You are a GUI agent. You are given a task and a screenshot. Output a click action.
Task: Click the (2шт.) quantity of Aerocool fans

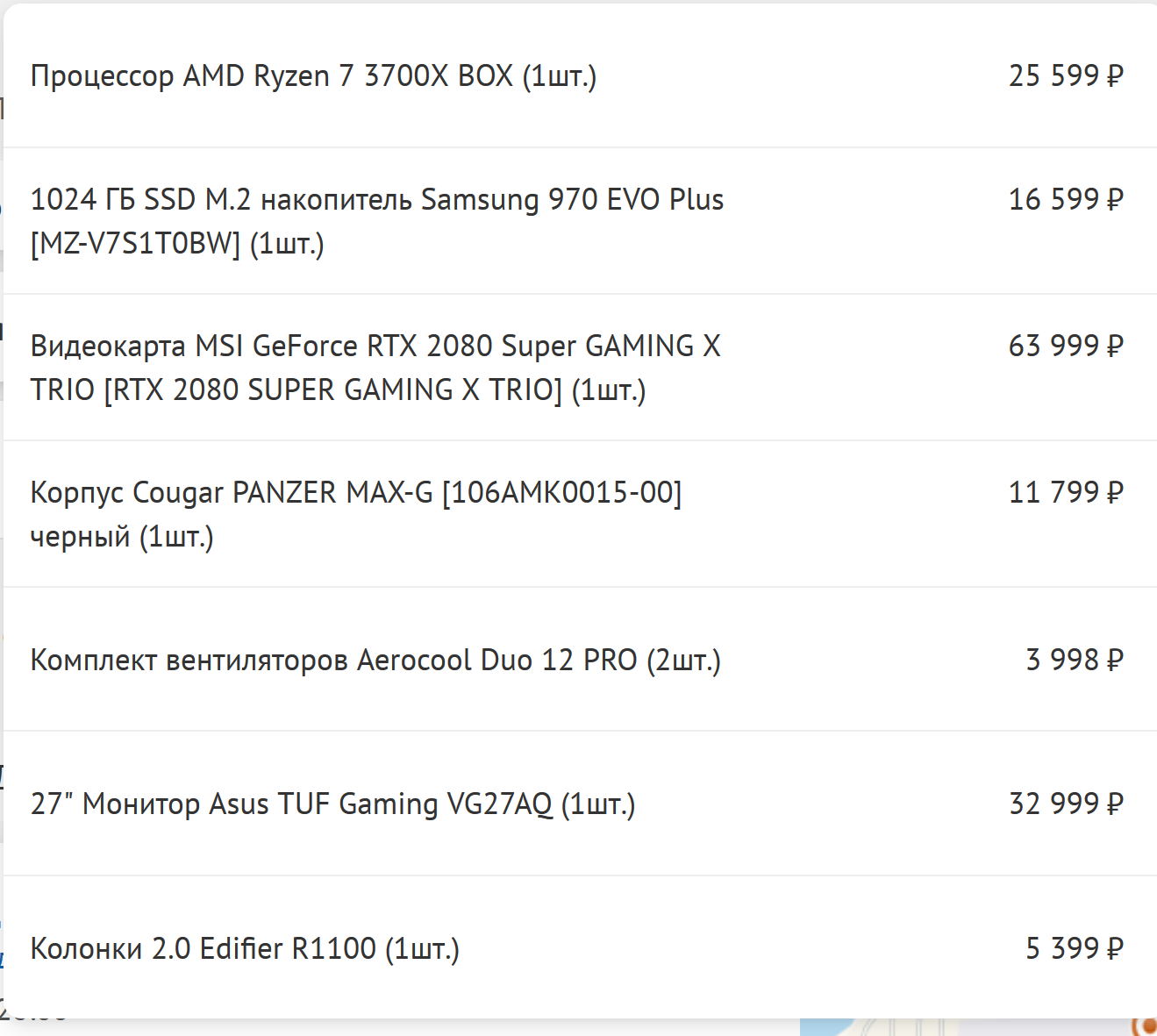683,660
